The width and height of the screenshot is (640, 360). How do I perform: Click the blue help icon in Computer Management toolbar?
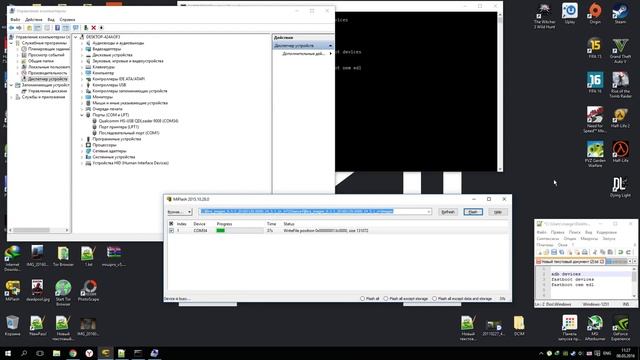57,28
